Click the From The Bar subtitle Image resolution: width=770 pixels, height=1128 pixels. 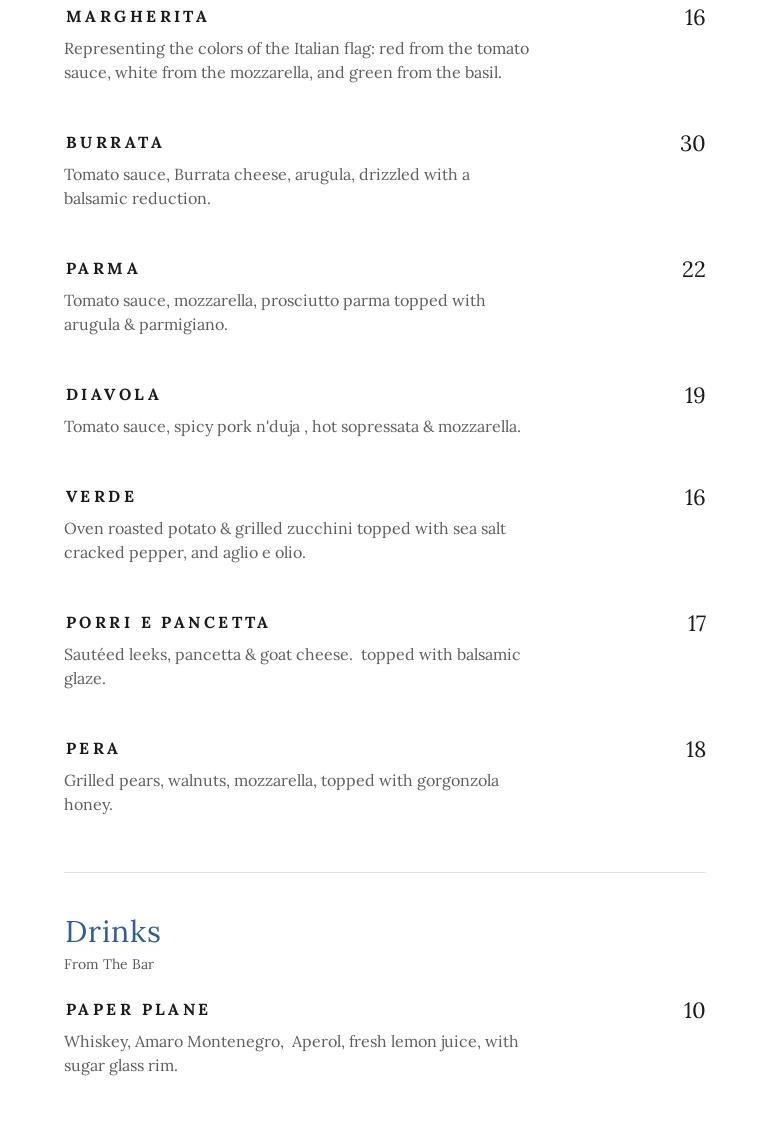click(109, 965)
